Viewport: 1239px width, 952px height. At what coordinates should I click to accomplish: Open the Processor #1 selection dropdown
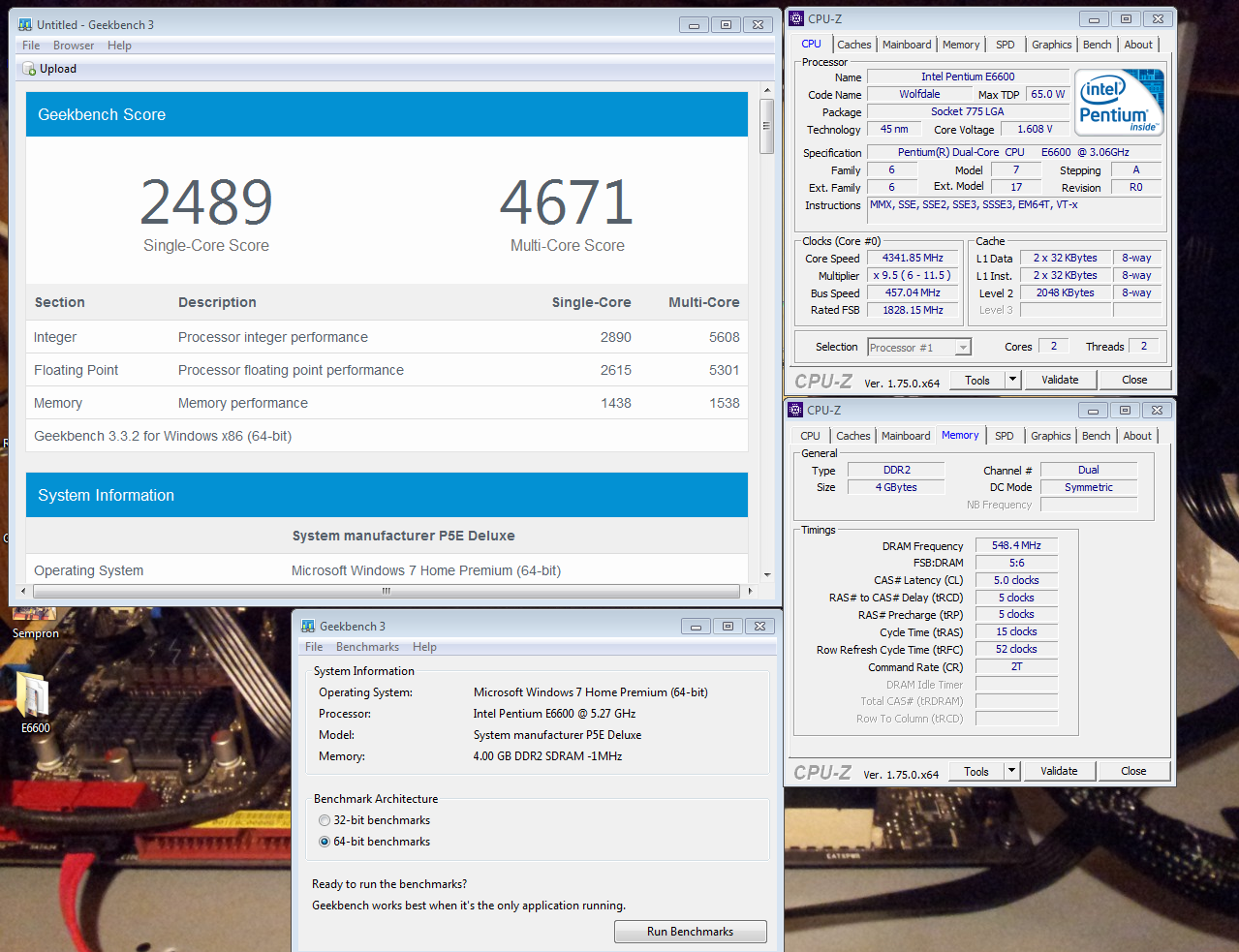click(x=919, y=348)
